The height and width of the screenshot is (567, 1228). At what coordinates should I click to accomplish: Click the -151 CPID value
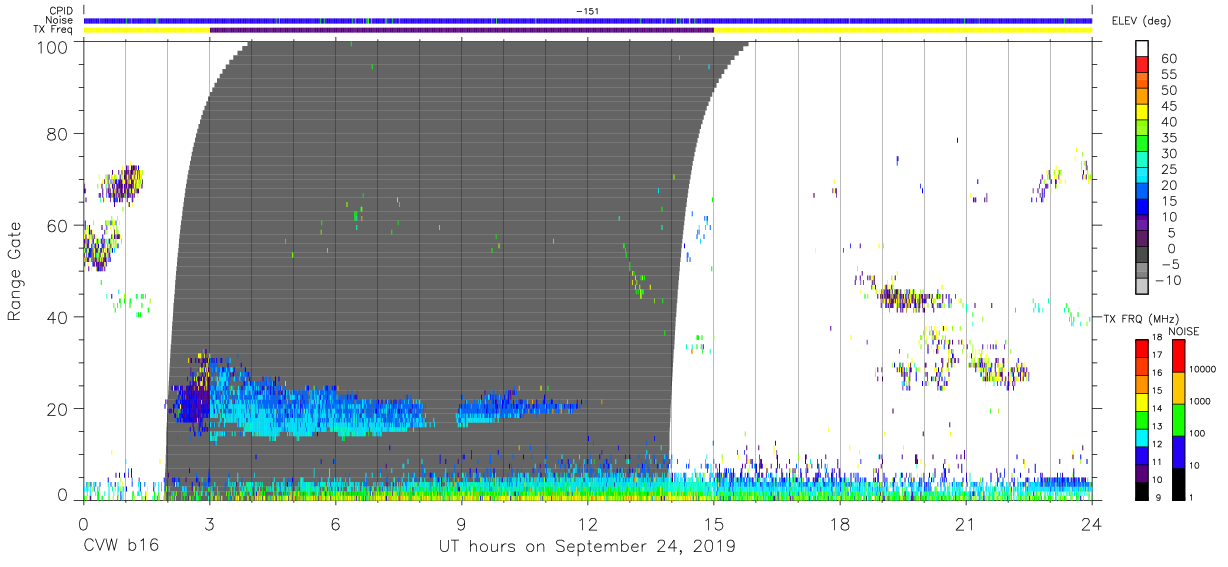coord(587,11)
